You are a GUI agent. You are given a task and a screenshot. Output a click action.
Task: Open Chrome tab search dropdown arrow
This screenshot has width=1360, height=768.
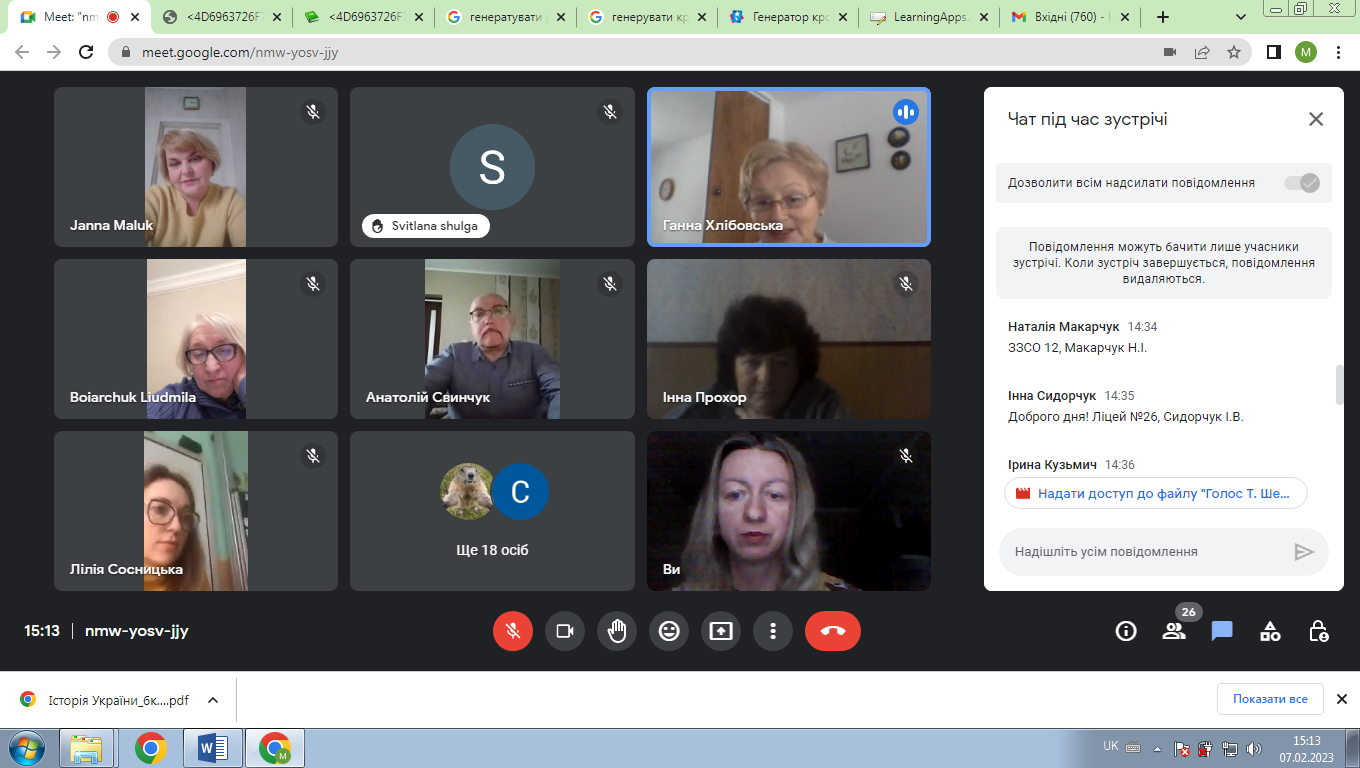(1241, 17)
